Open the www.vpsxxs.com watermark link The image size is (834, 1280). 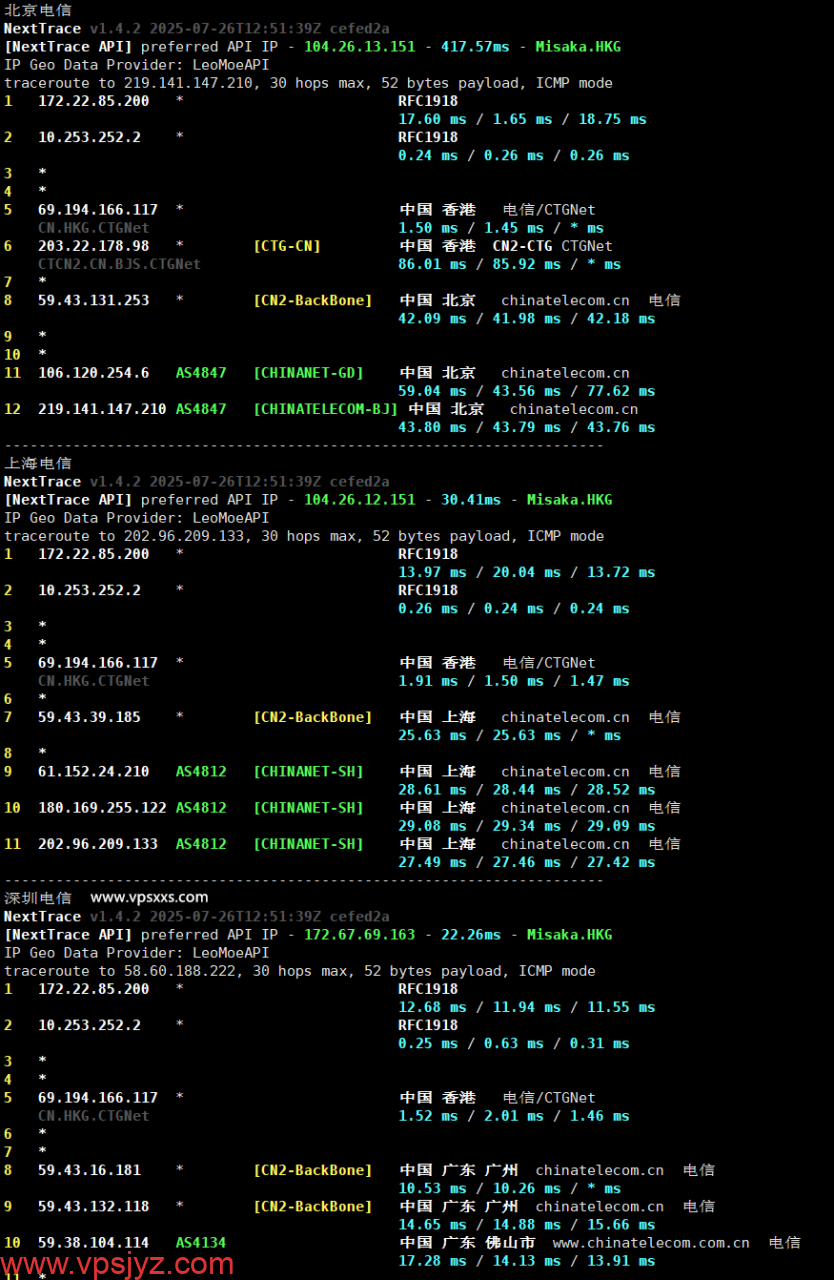149,897
